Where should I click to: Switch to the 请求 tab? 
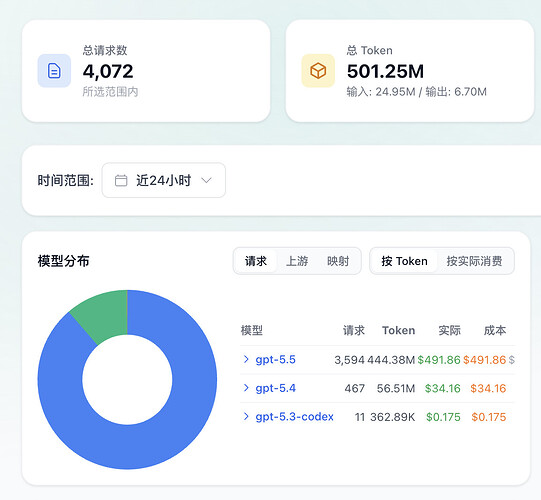[256, 261]
